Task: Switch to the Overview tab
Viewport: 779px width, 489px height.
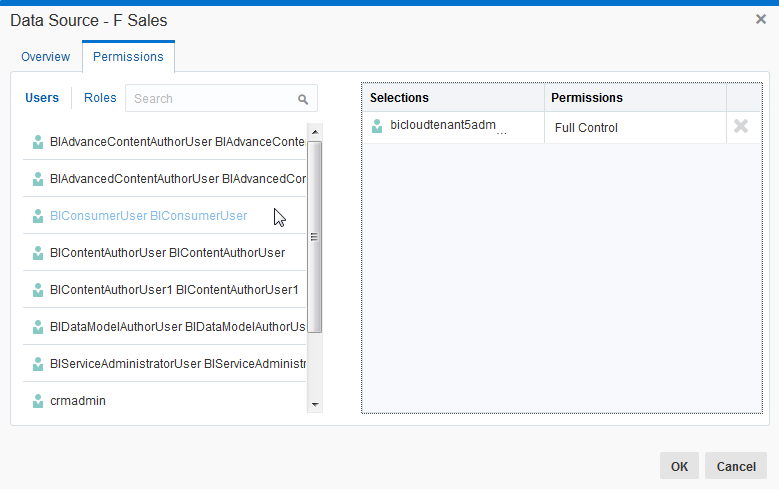Action: coord(45,57)
